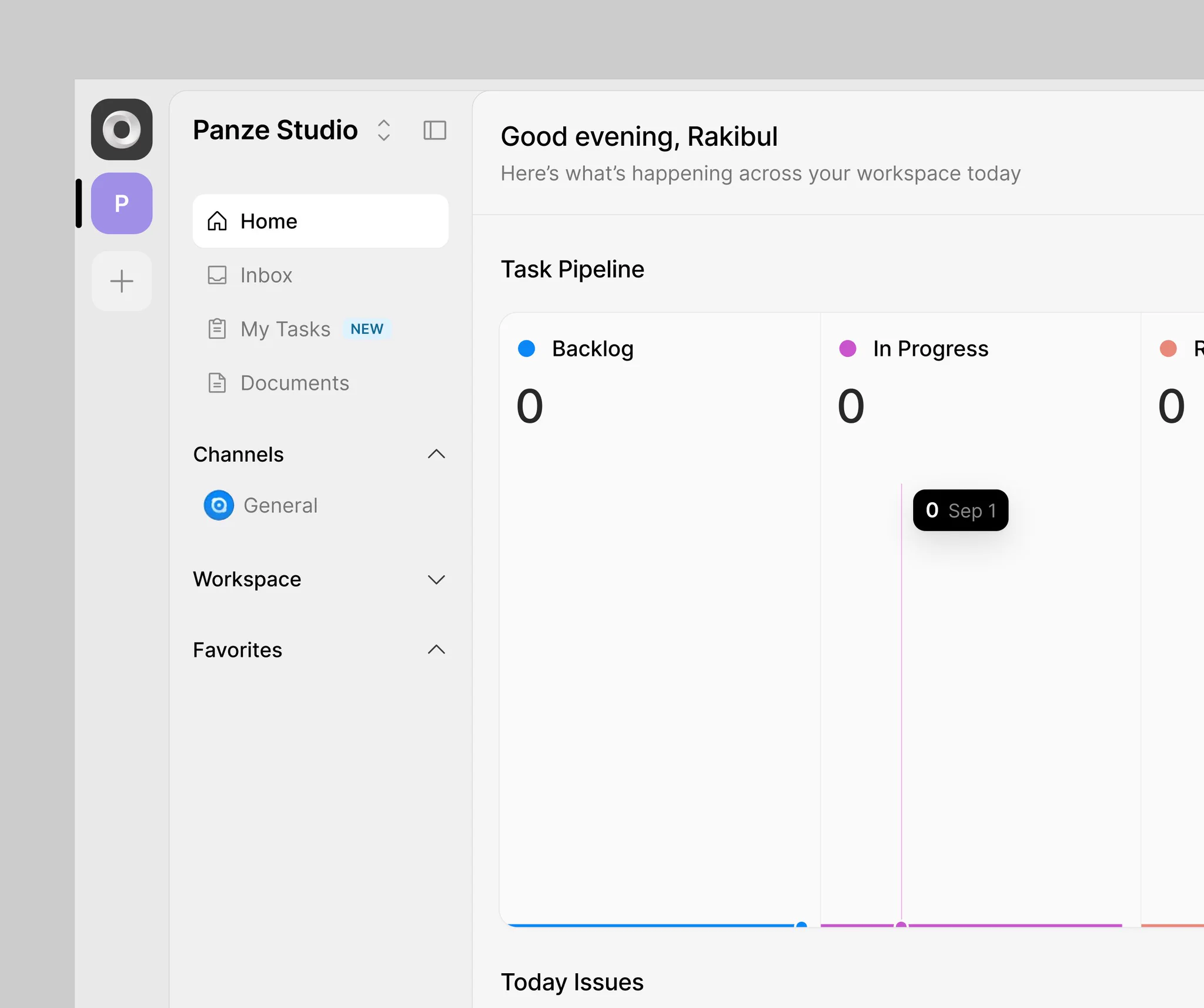Viewport: 1204px width, 1008px height.
Task: Toggle the sidebar panel icon
Action: pos(435,130)
